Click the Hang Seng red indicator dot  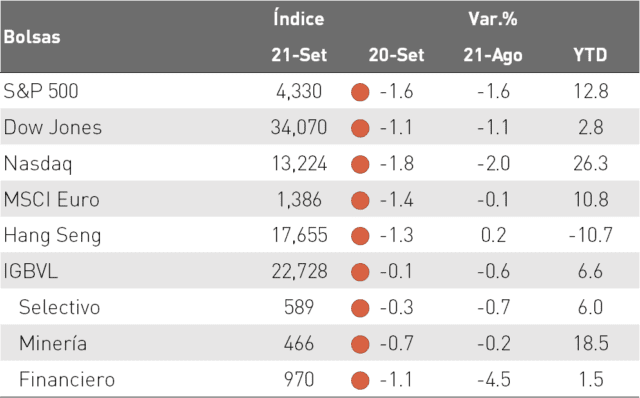pos(360,236)
